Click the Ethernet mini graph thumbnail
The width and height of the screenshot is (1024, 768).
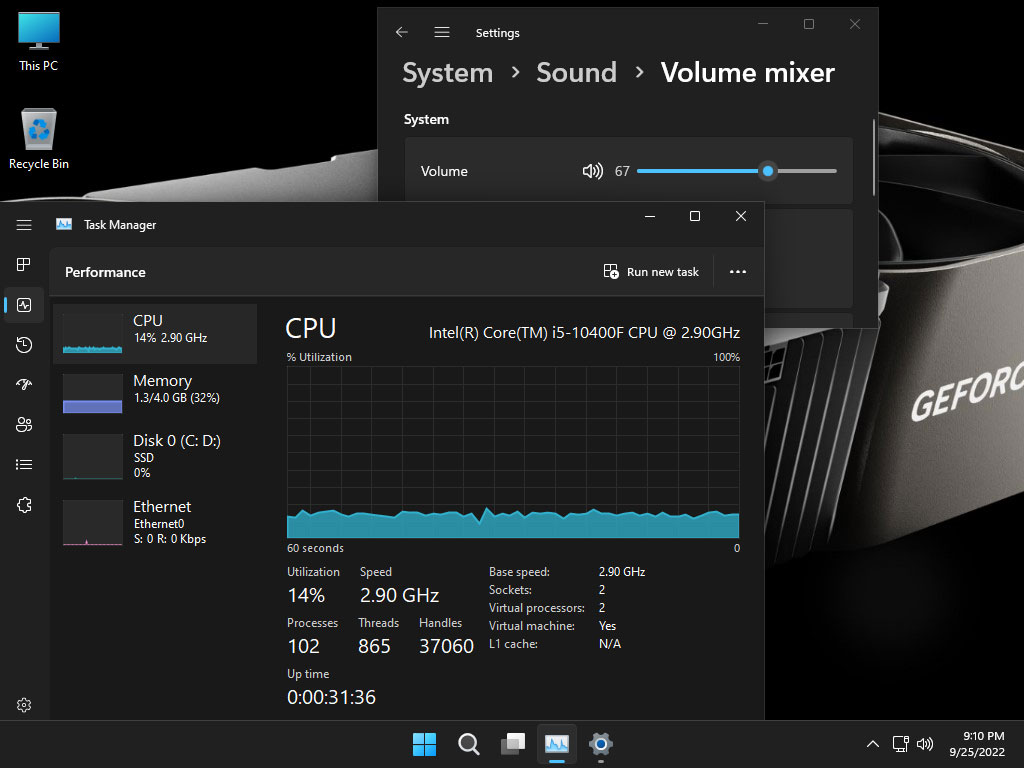tap(93, 522)
